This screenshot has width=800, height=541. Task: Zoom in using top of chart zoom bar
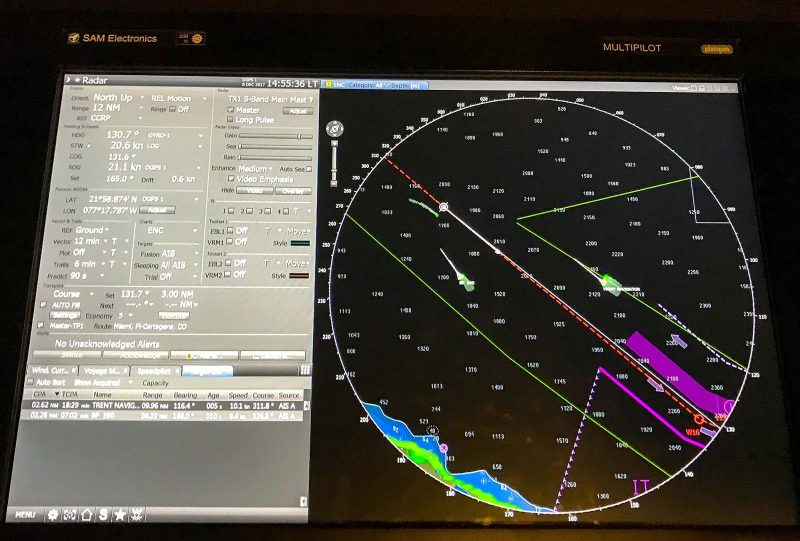coord(335,144)
